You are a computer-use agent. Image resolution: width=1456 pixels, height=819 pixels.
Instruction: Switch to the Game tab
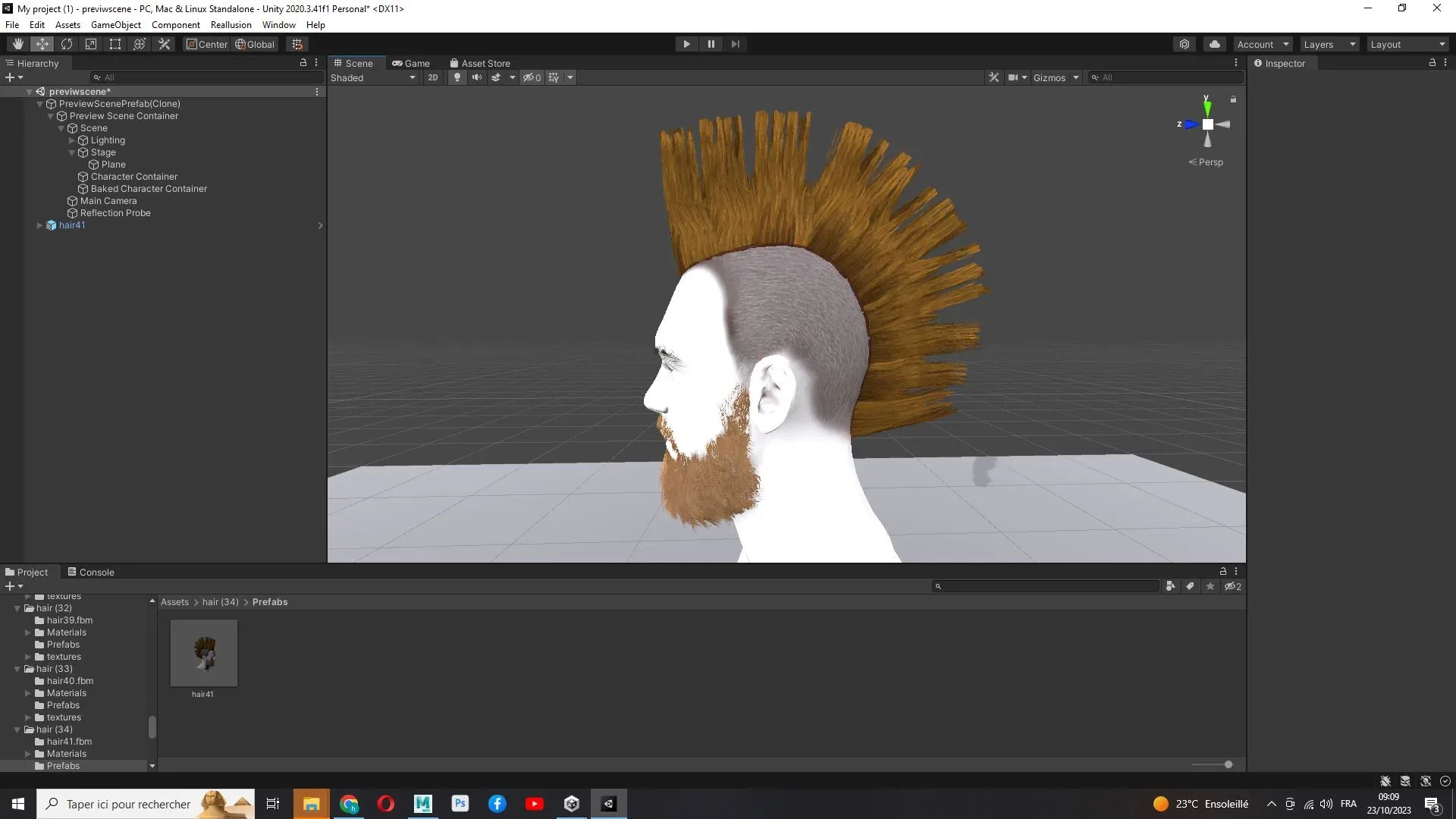click(x=412, y=63)
